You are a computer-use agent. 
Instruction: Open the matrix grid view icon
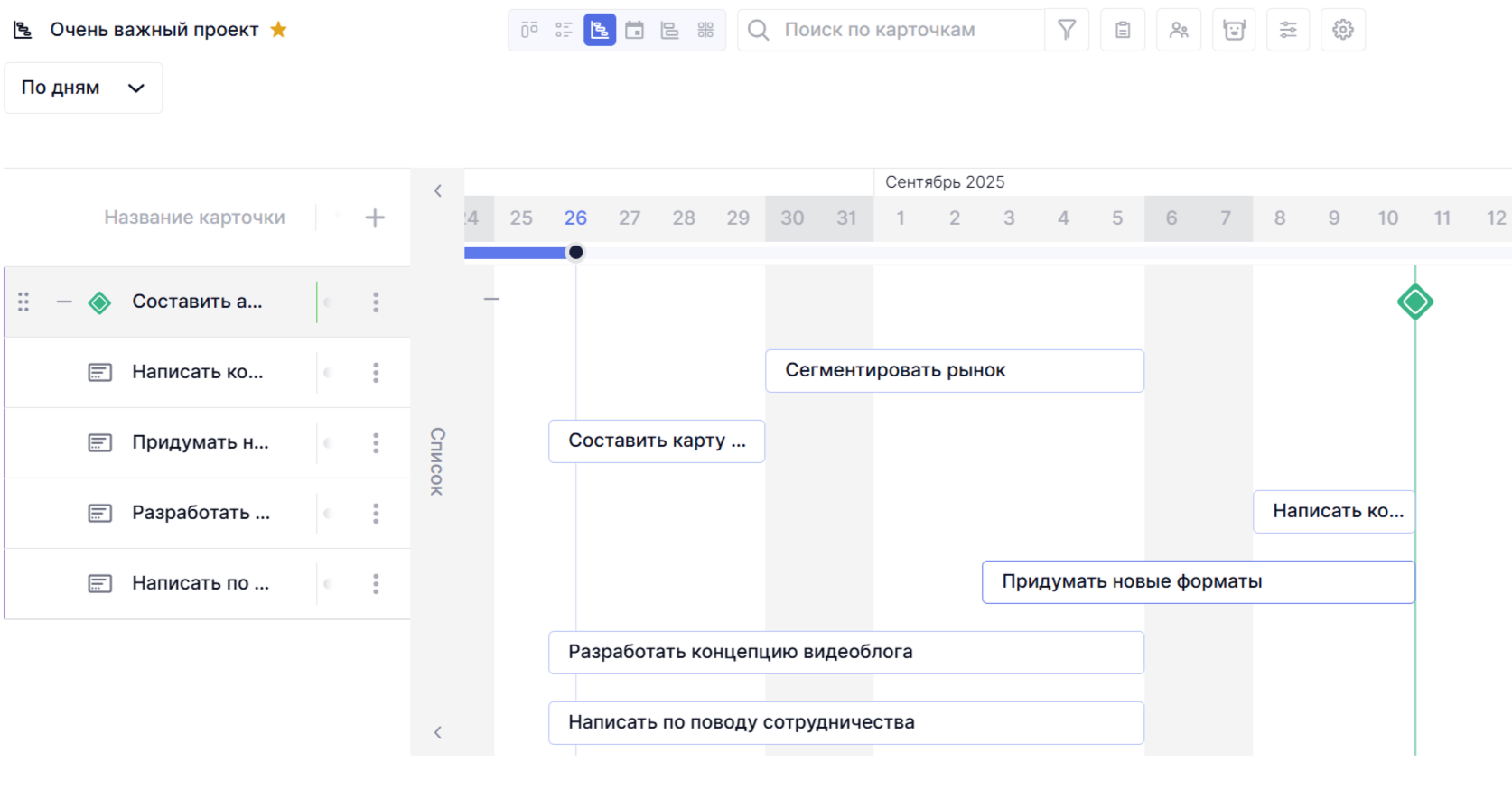click(x=705, y=30)
